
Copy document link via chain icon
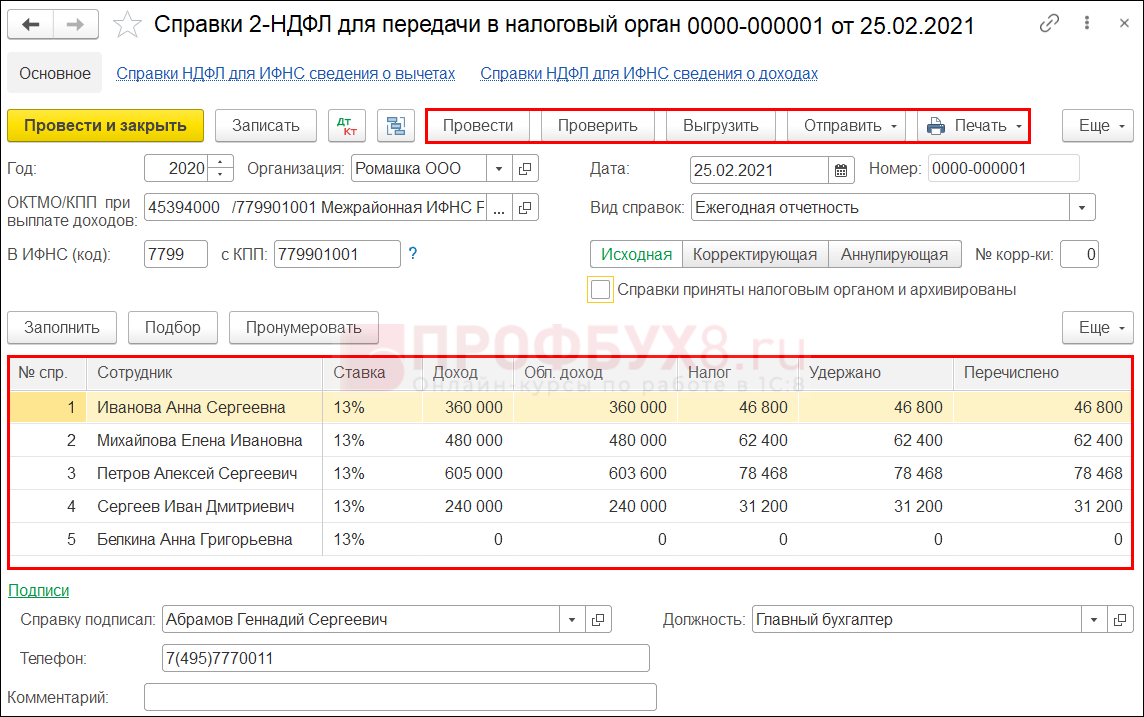click(1049, 24)
